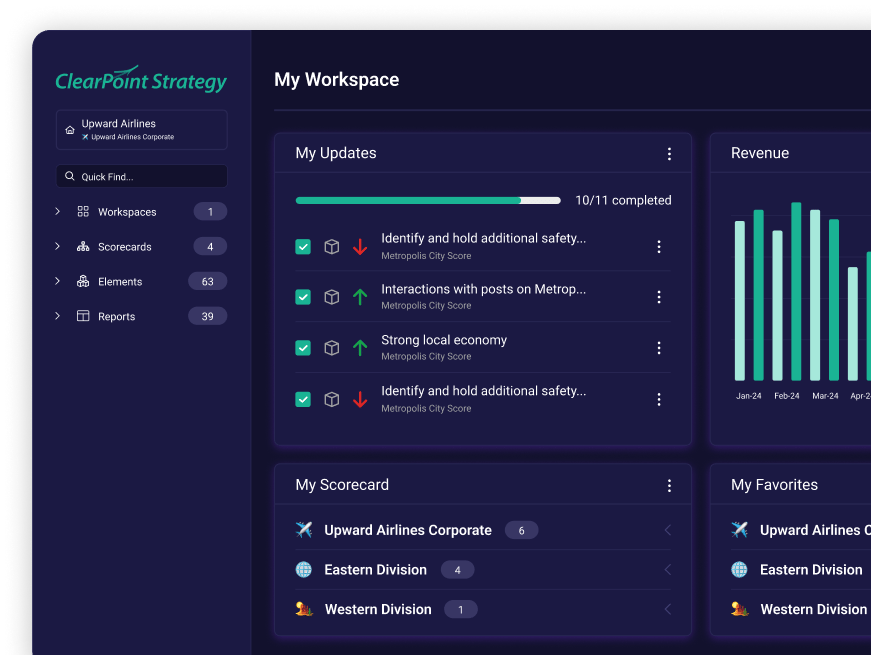Click the green up arrow for Strong local economy
The height and width of the screenshot is (655, 871).
(360, 348)
